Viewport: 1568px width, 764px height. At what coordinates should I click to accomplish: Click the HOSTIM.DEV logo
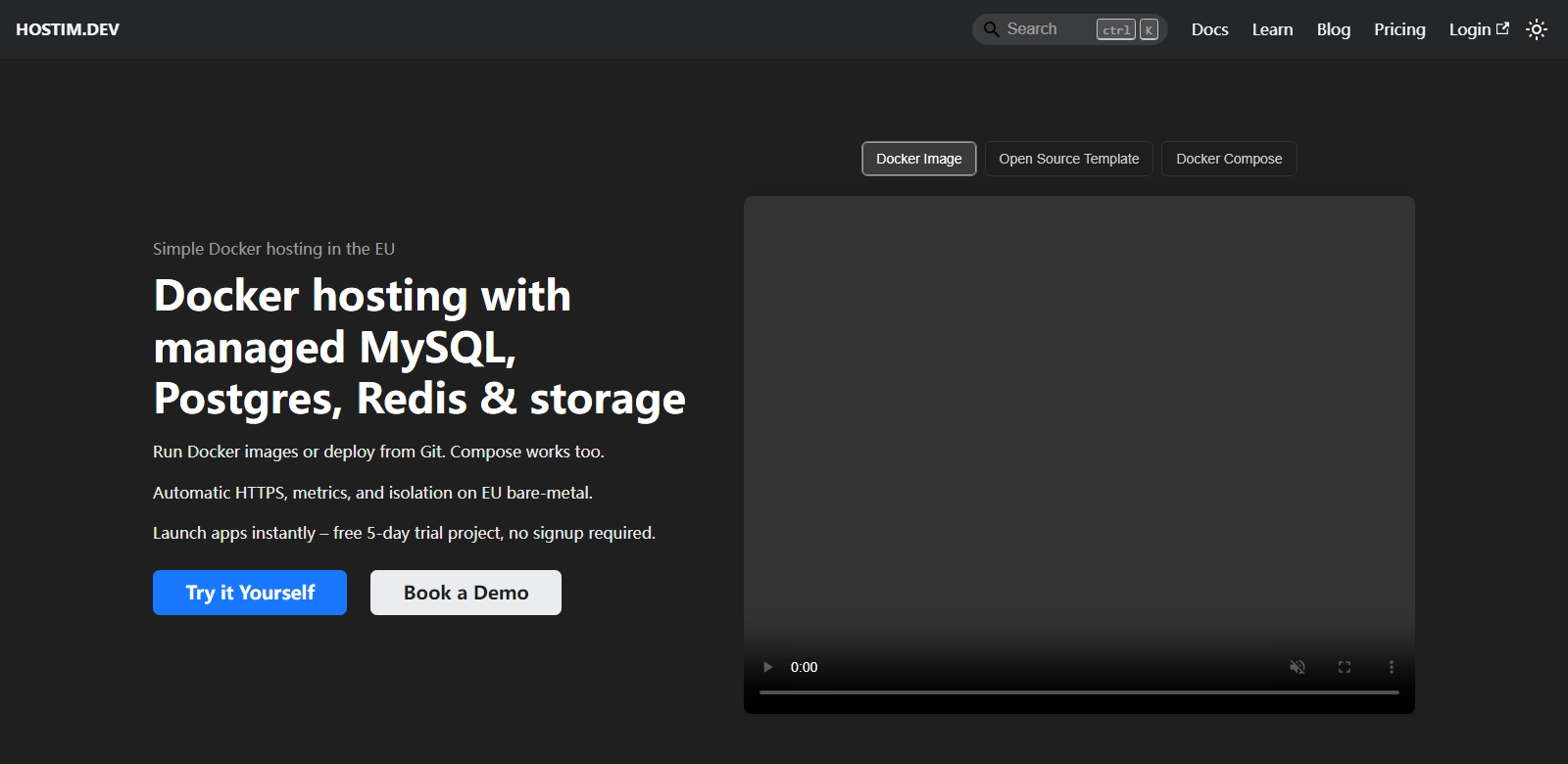click(68, 29)
